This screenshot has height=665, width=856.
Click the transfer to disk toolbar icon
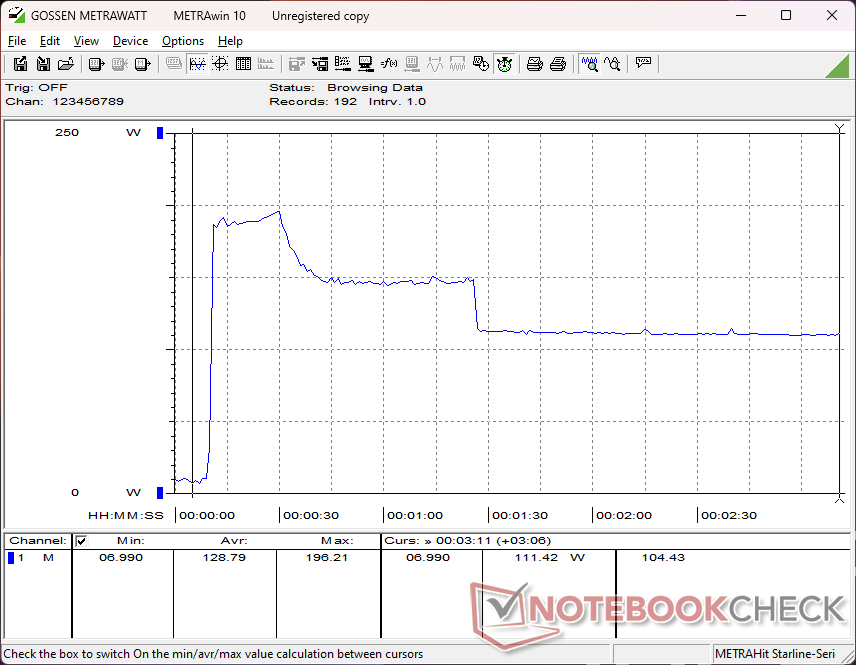click(x=320, y=64)
